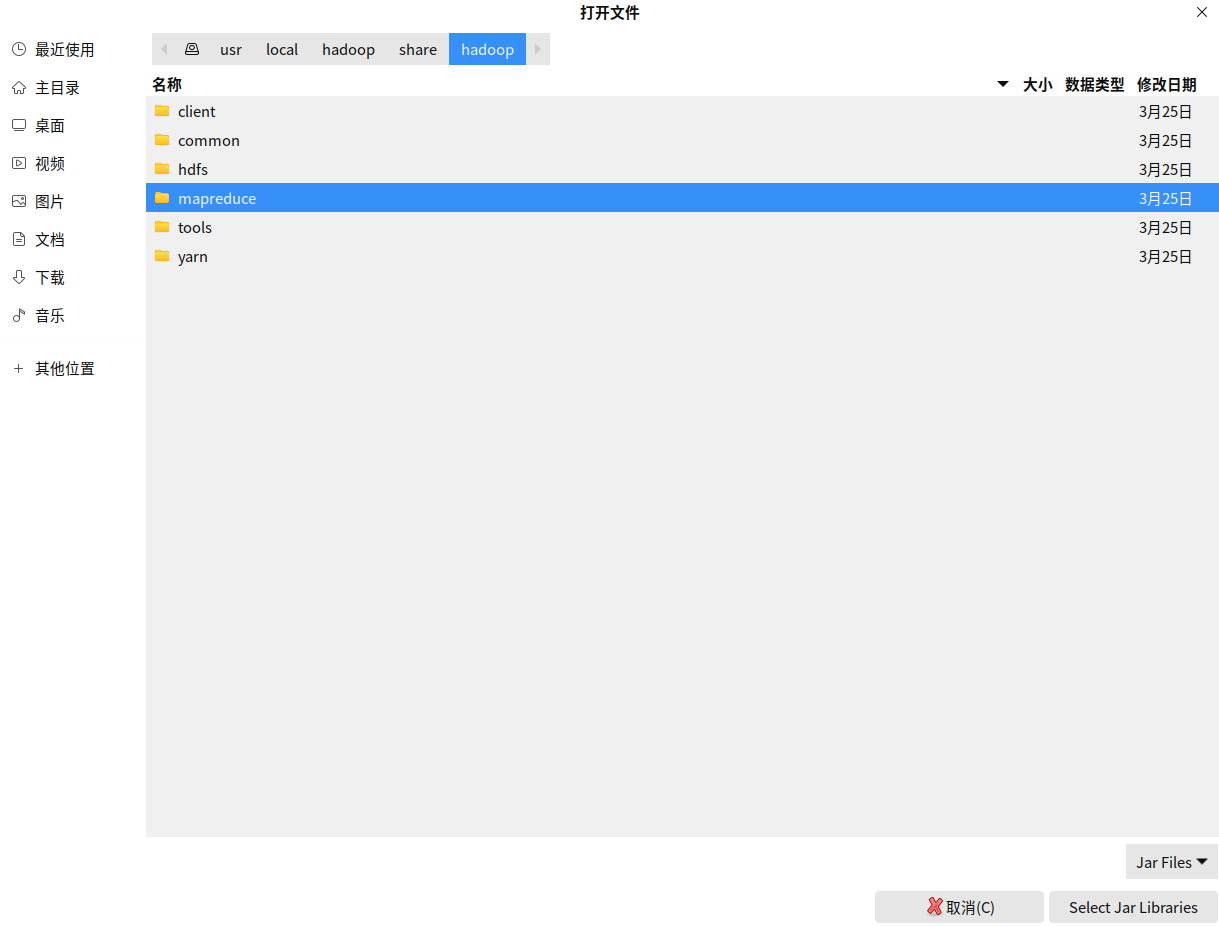Open Documents icon in sidebar

pyautogui.click(x=19, y=239)
